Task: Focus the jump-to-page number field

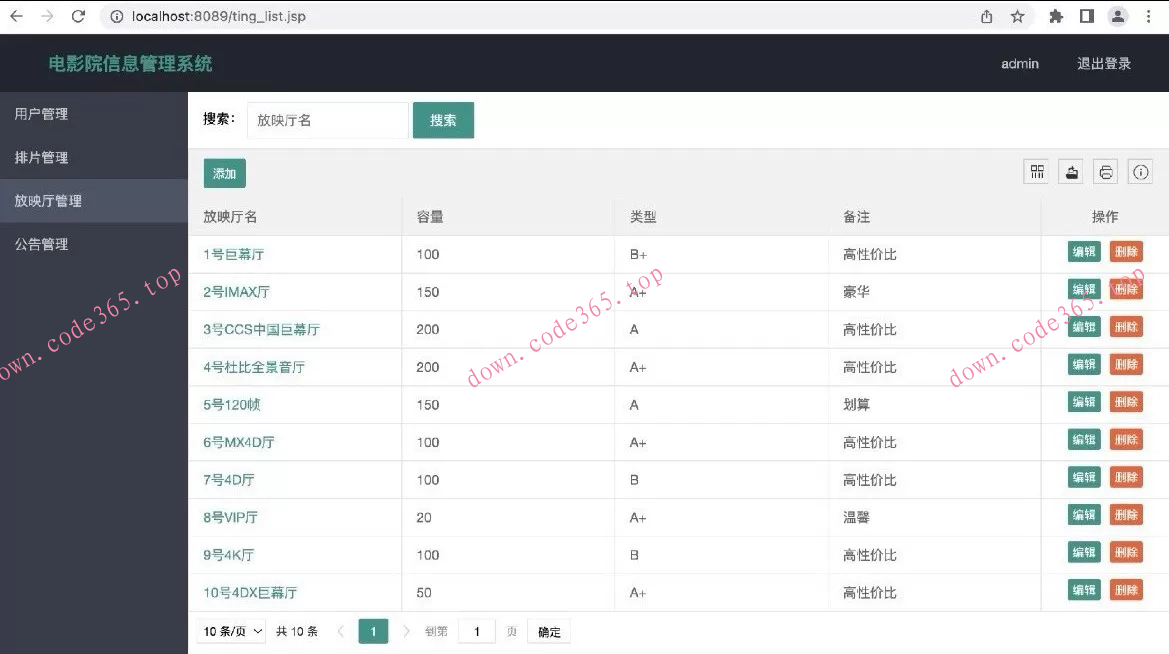Action: tap(476, 632)
